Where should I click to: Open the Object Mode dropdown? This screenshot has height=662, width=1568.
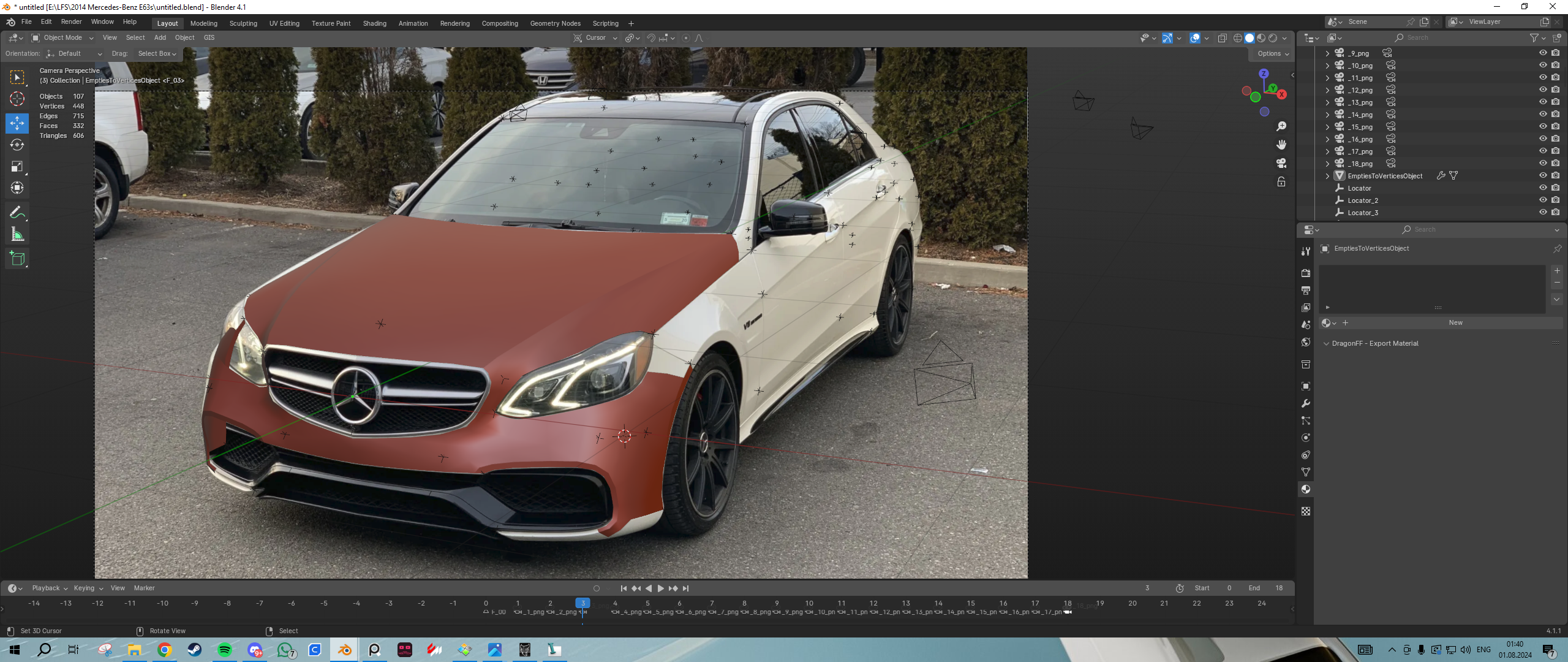pos(62,38)
